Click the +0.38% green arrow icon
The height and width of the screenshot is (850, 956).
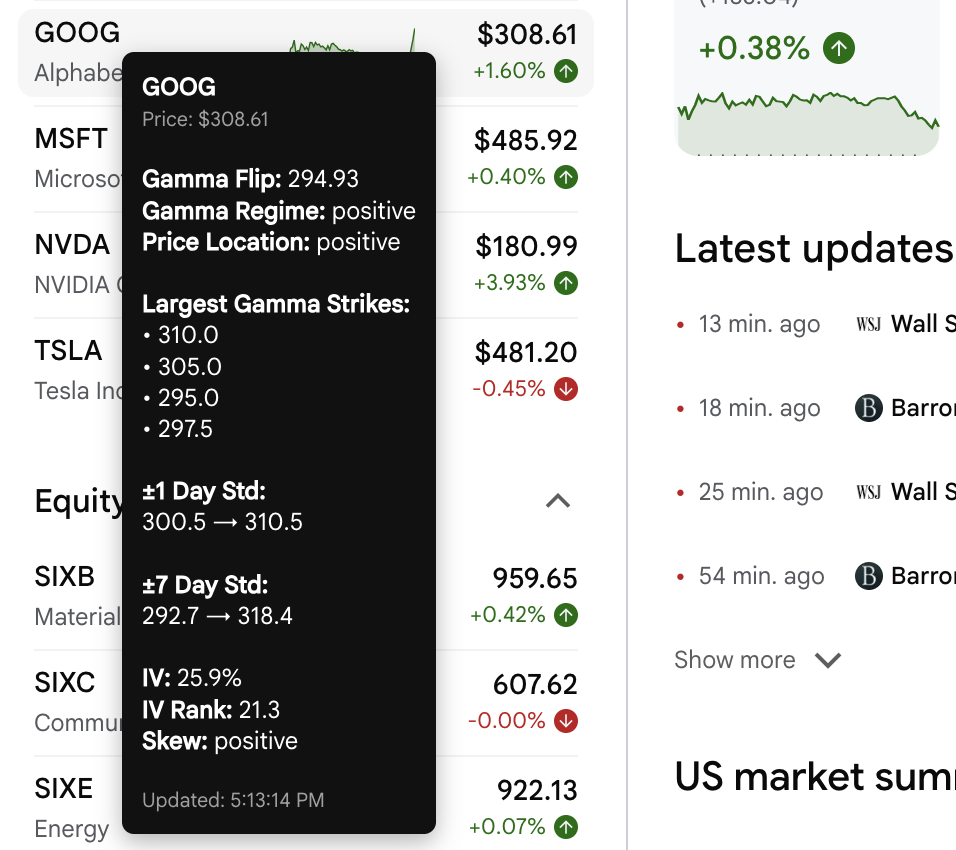point(839,48)
